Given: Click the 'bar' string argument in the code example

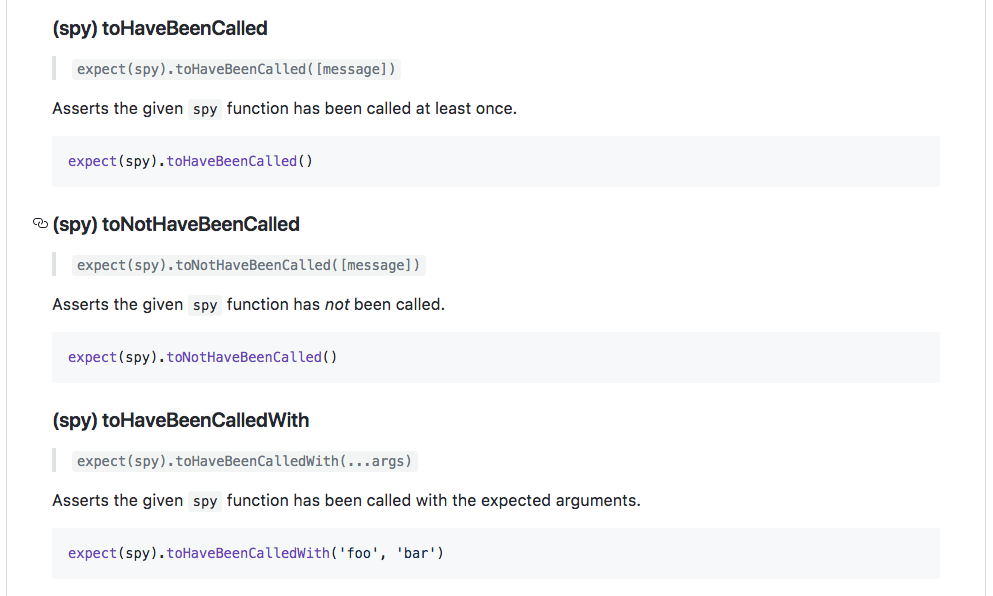Looking at the screenshot, I should coord(417,553).
